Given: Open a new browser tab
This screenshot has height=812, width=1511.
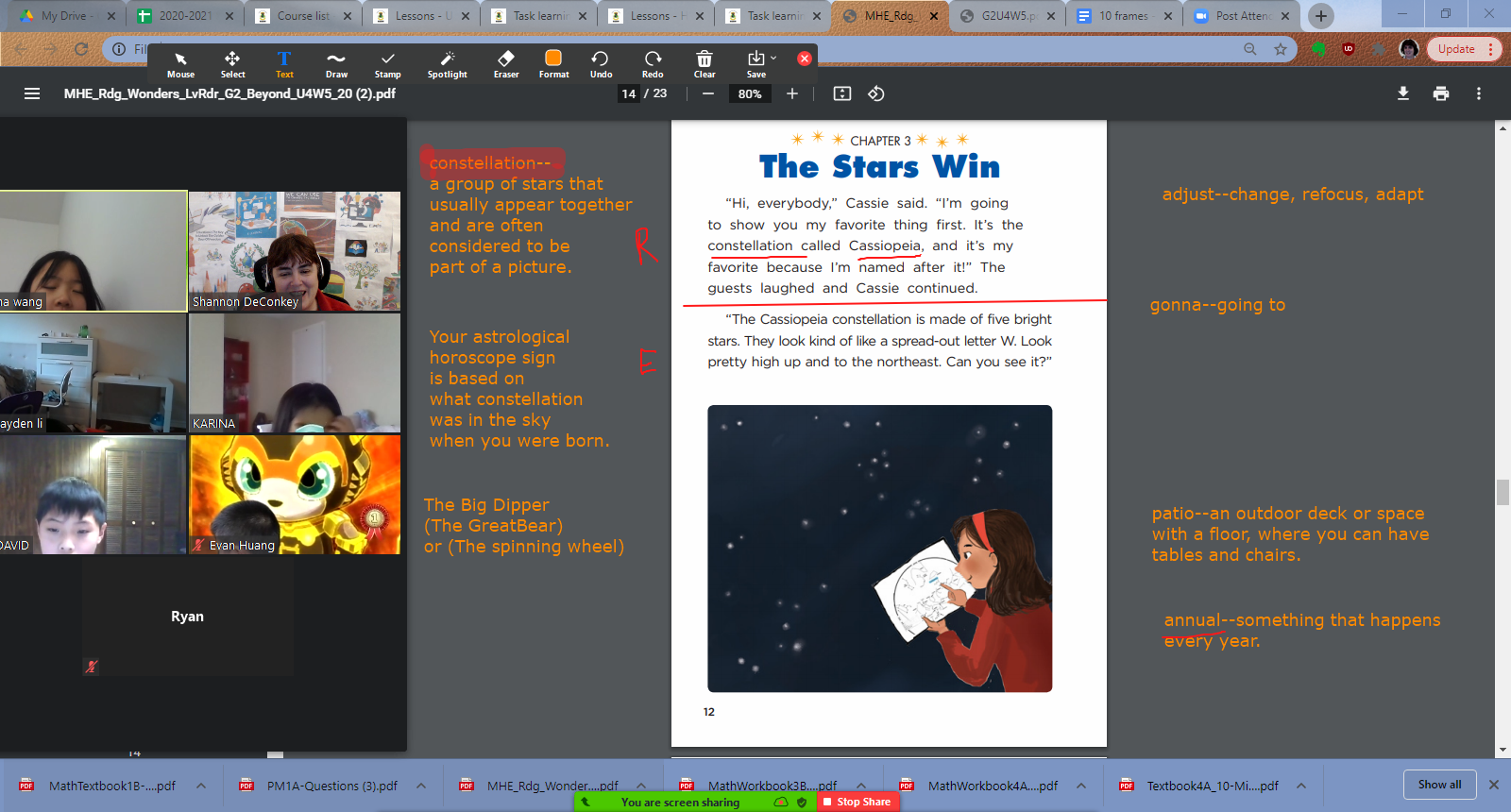Looking at the screenshot, I should click(1321, 16).
